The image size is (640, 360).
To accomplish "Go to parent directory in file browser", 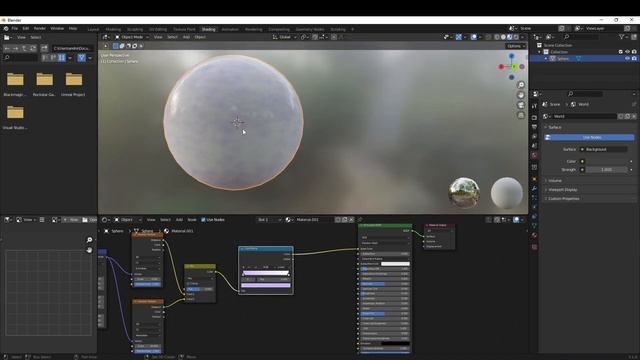I will coord(24,48).
